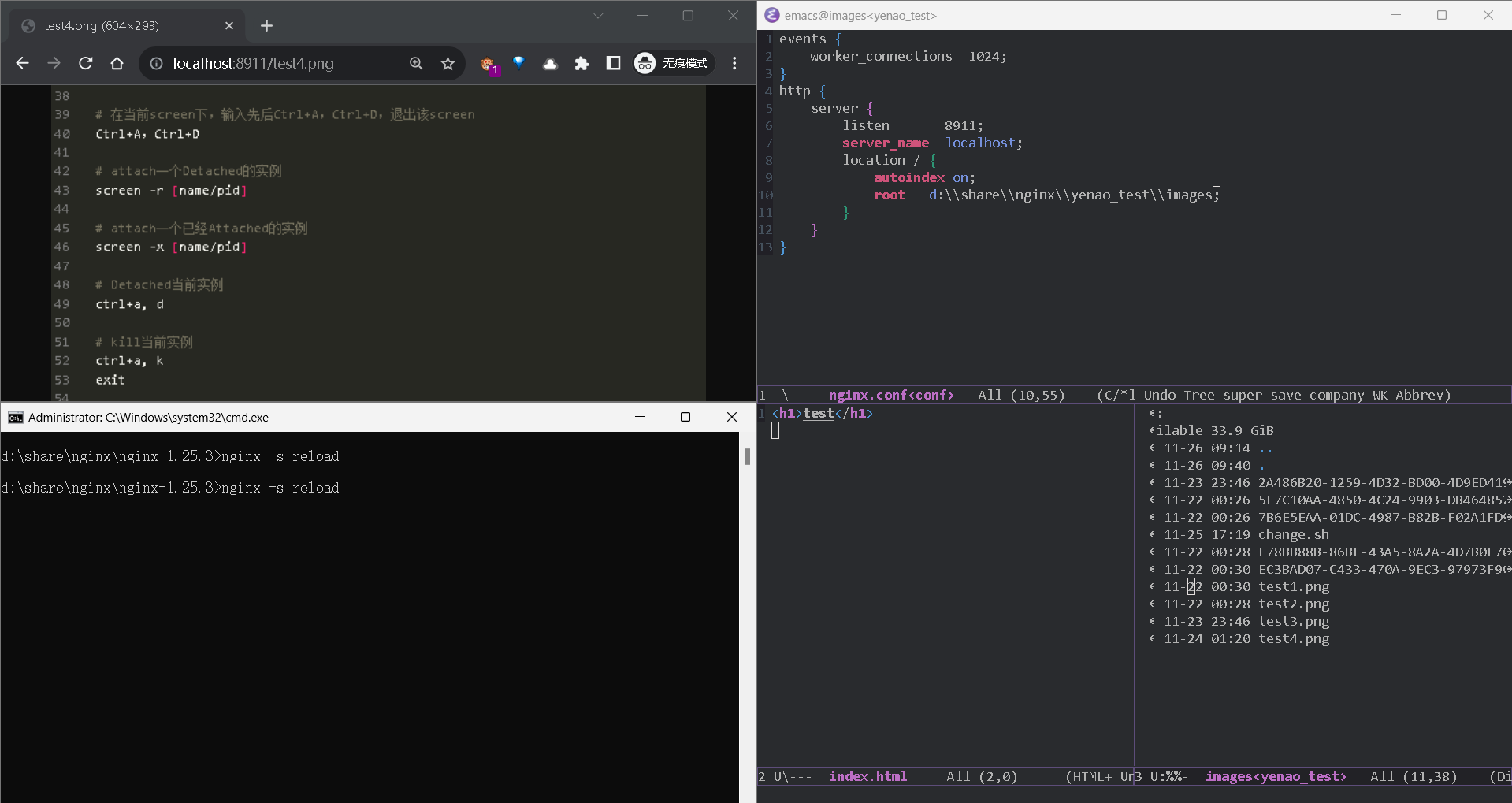Click Undo-Tree minor mode in mode line
The width and height of the screenshot is (1512, 803).
[1179, 395]
